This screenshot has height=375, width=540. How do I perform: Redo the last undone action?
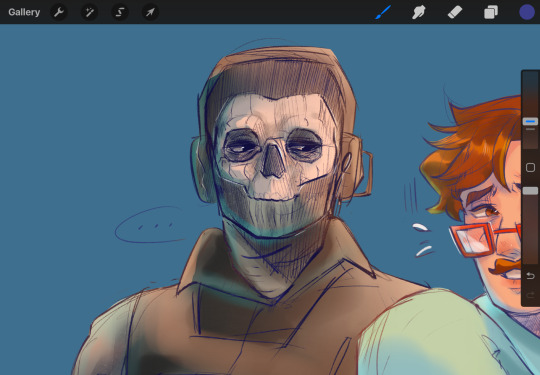point(530,295)
